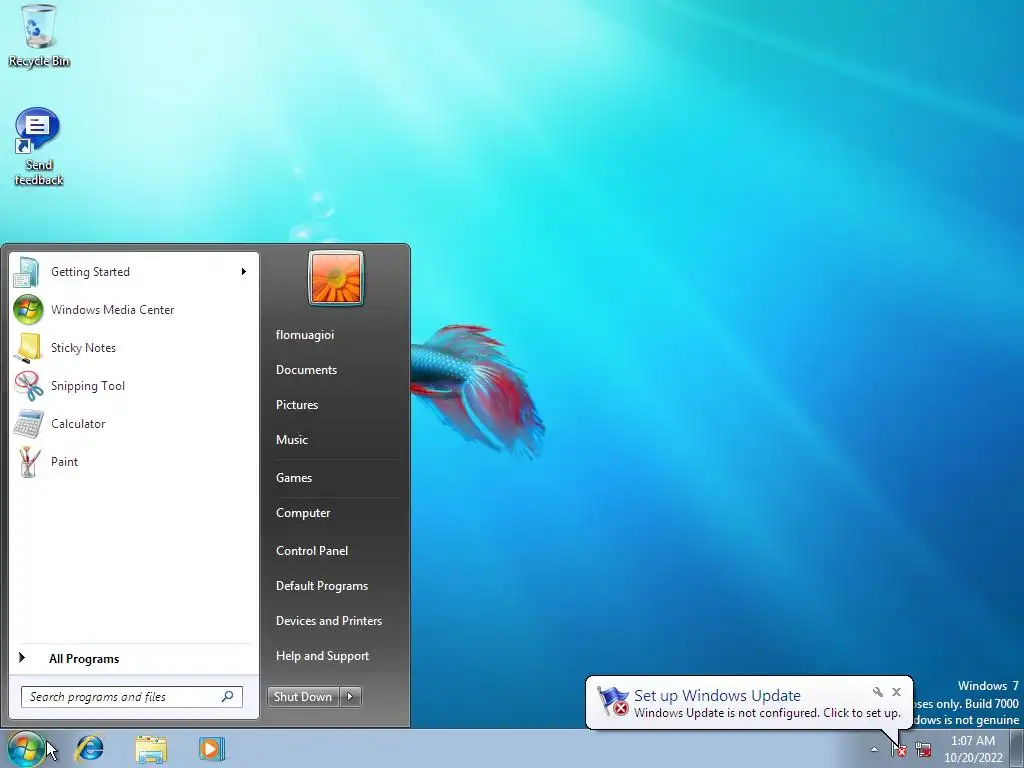
Task: Open the Send feedback desktop shortcut
Action: point(38,146)
